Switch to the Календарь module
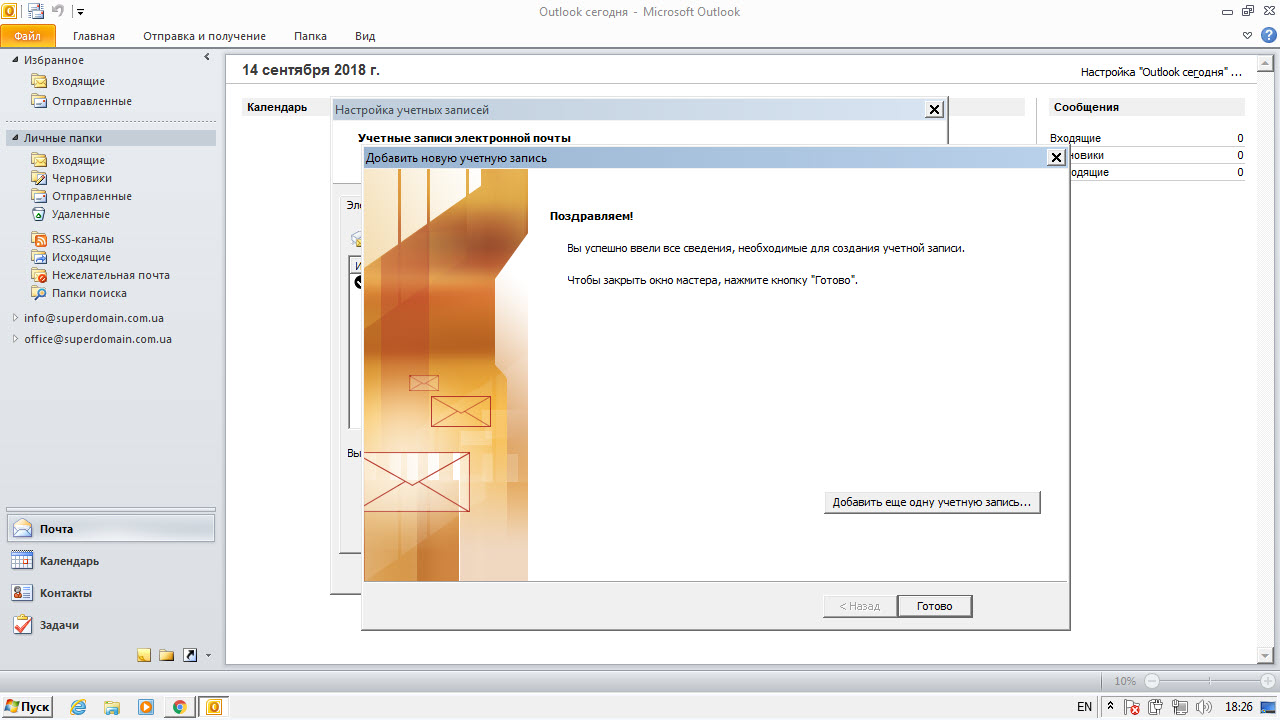Viewport: 1280px width, 720px height. pyautogui.click(x=110, y=561)
